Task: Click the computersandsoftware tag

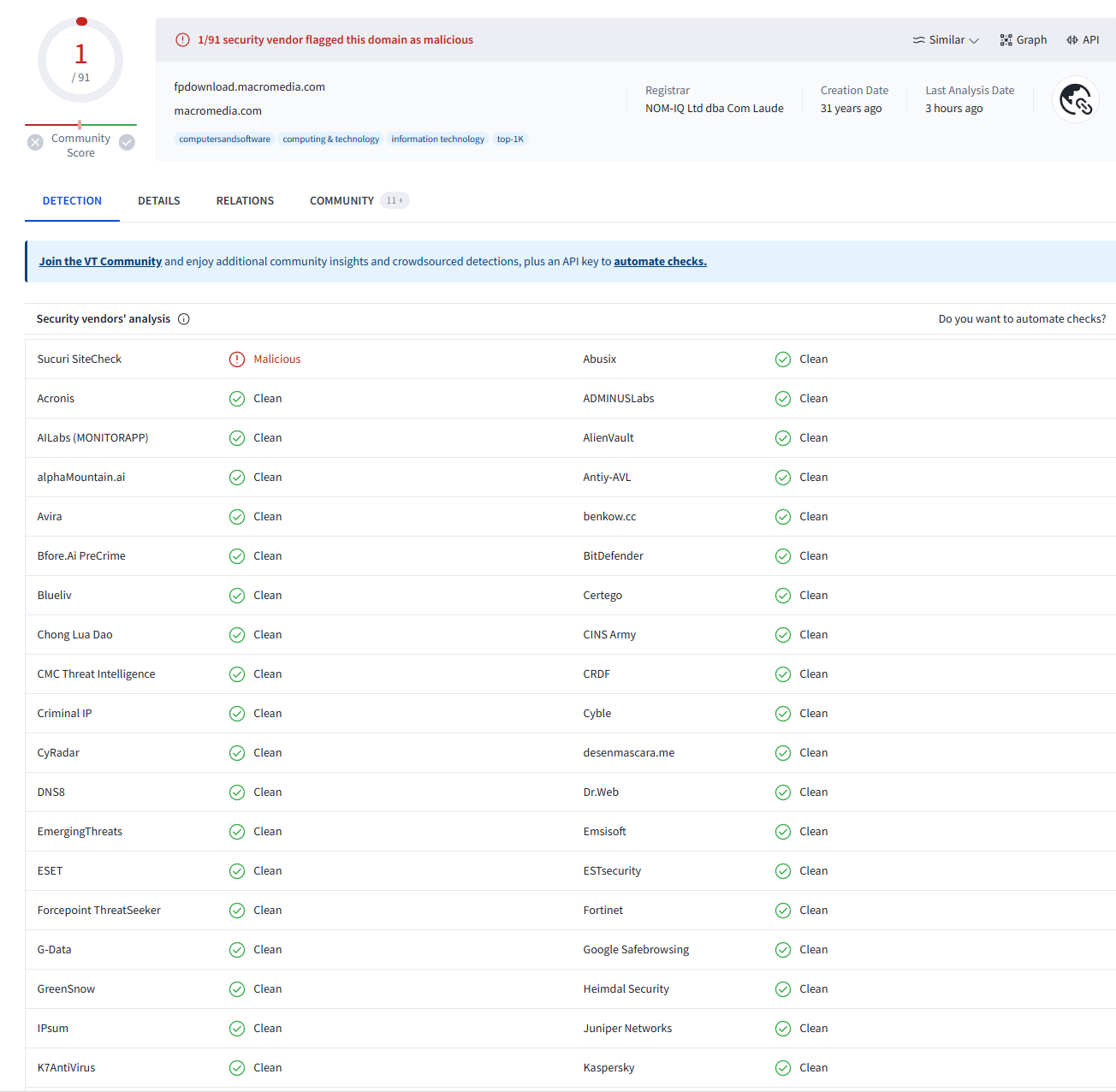Action: (224, 139)
